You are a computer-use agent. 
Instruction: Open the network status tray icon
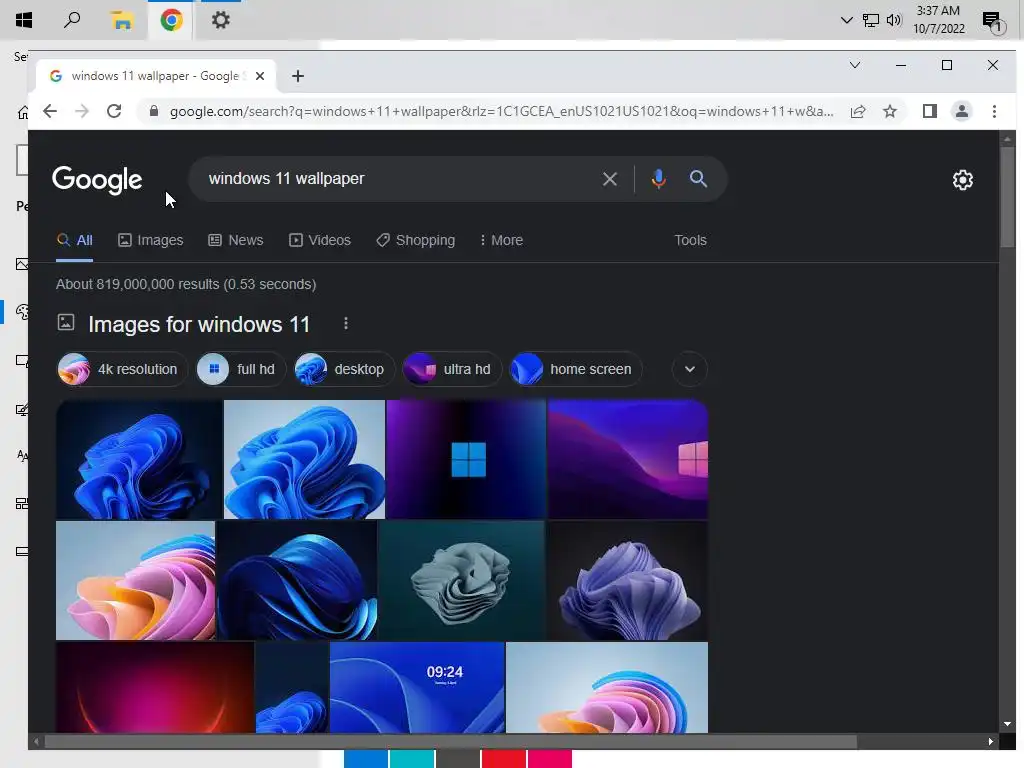pyautogui.click(x=871, y=20)
